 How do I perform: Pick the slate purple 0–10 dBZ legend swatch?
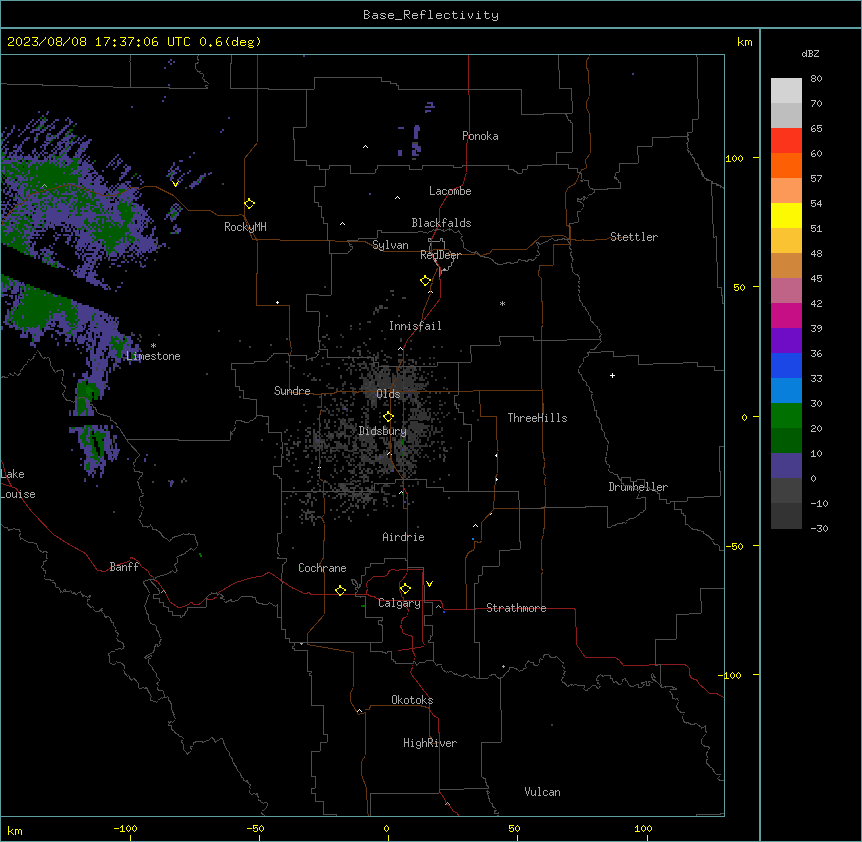point(786,466)
